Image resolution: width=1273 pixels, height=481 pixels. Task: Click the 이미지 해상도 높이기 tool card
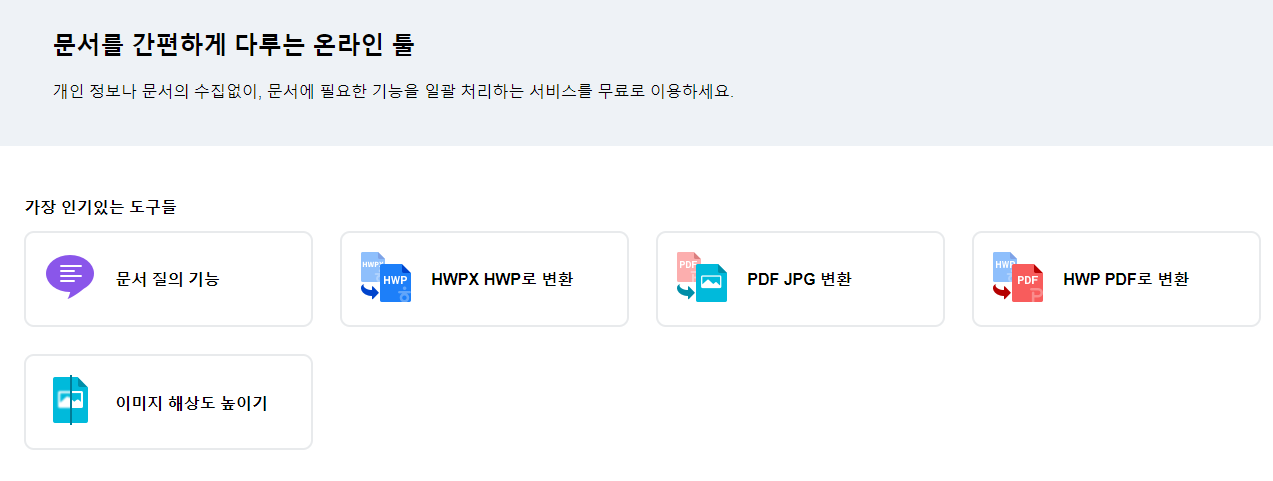click(168, 402)
